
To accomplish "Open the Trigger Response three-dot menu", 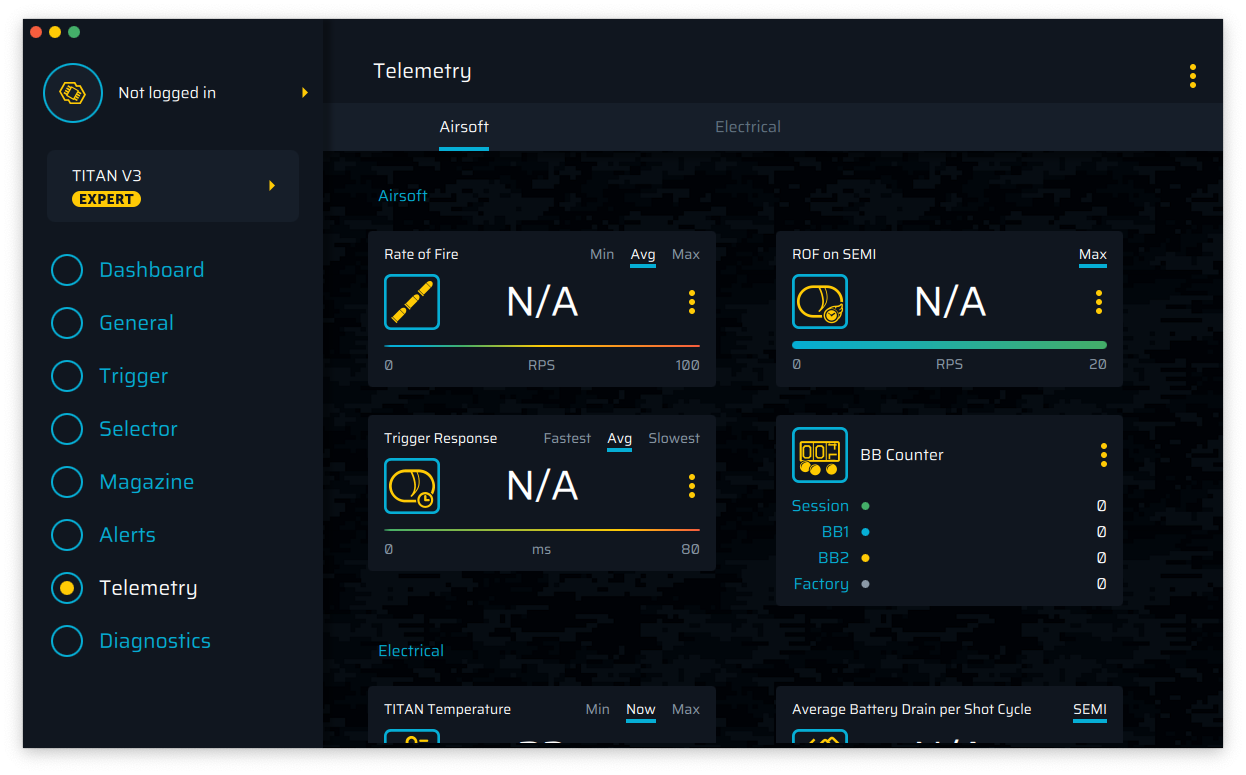I will (x=691, y=486).
